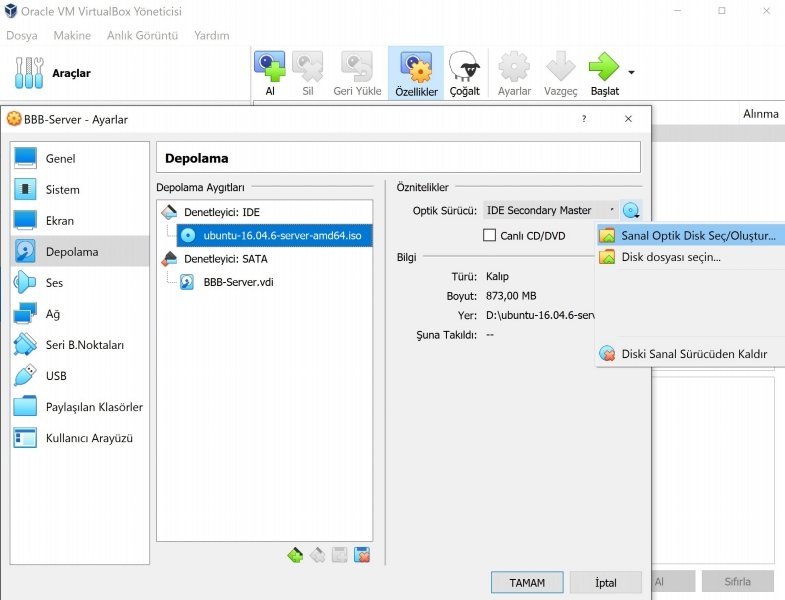The height and width of the screenshot is (600, 785).
Task: Open the Makine menu
Action: pyautogui.click(x=72, y=35)
